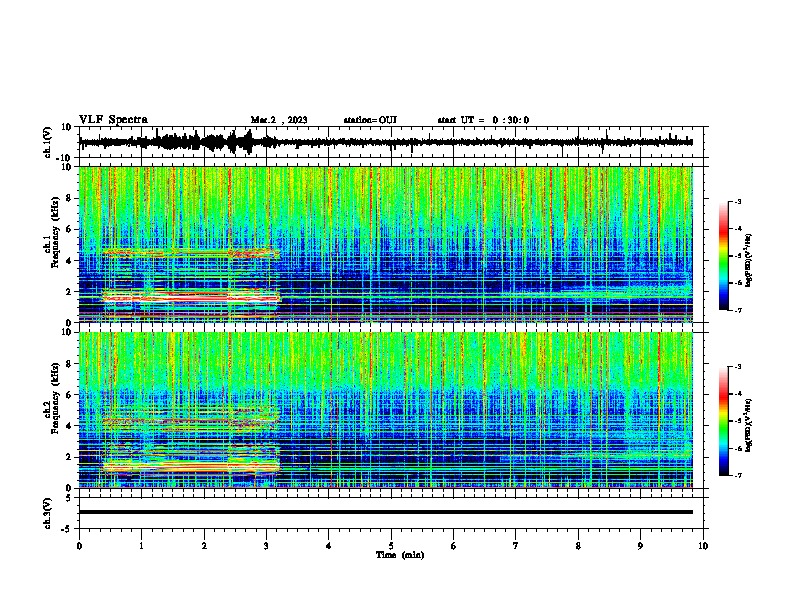The image size is (792, 612).
Task: Click time axis tick label "2"
Action: click(204, 546)
